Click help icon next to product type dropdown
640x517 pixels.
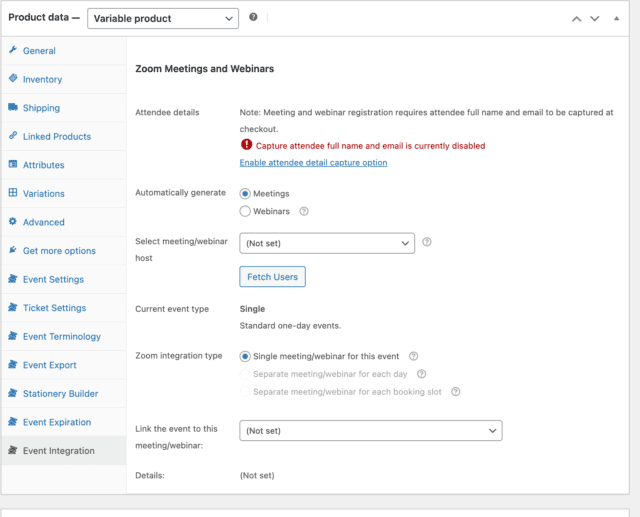pyautogui.click(x=254, y=18)
